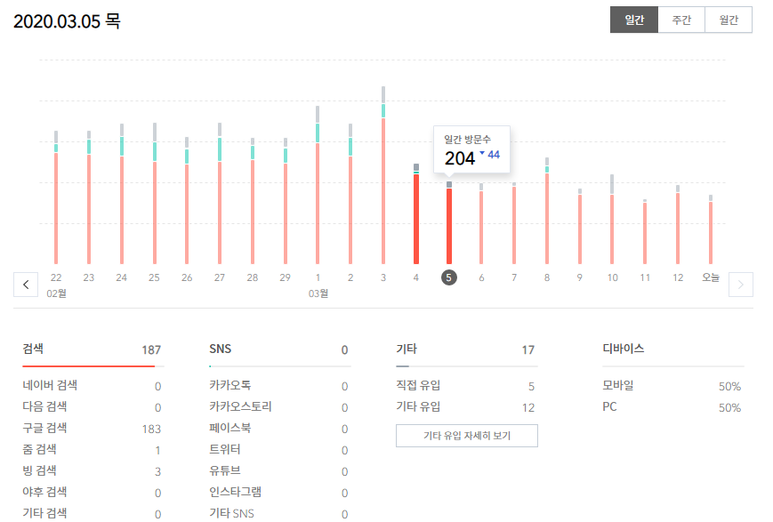
Task: Select the bar for March 2
Action: 351,194
